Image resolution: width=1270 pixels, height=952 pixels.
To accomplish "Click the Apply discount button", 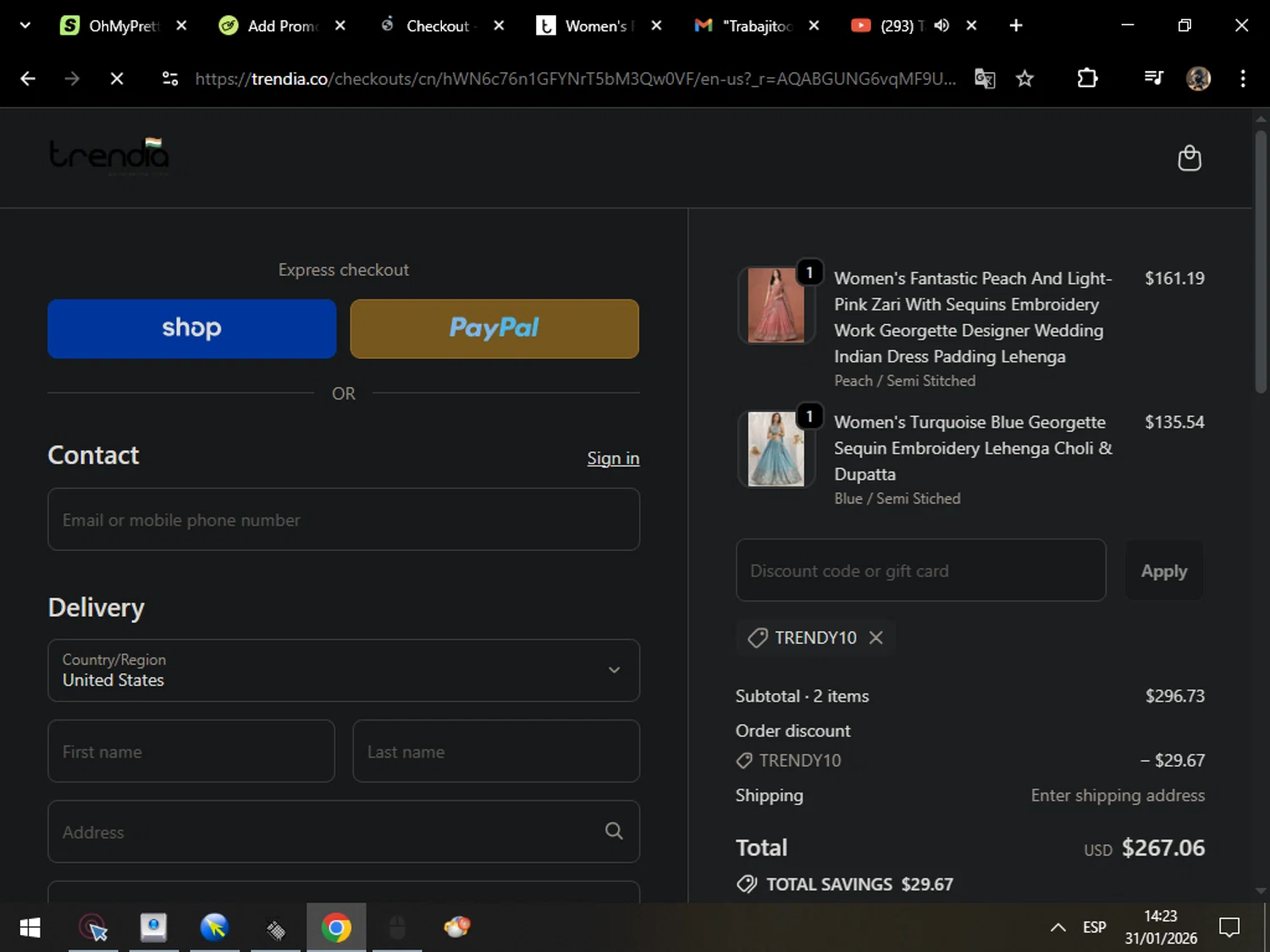I will click(x=1164, y=570).
